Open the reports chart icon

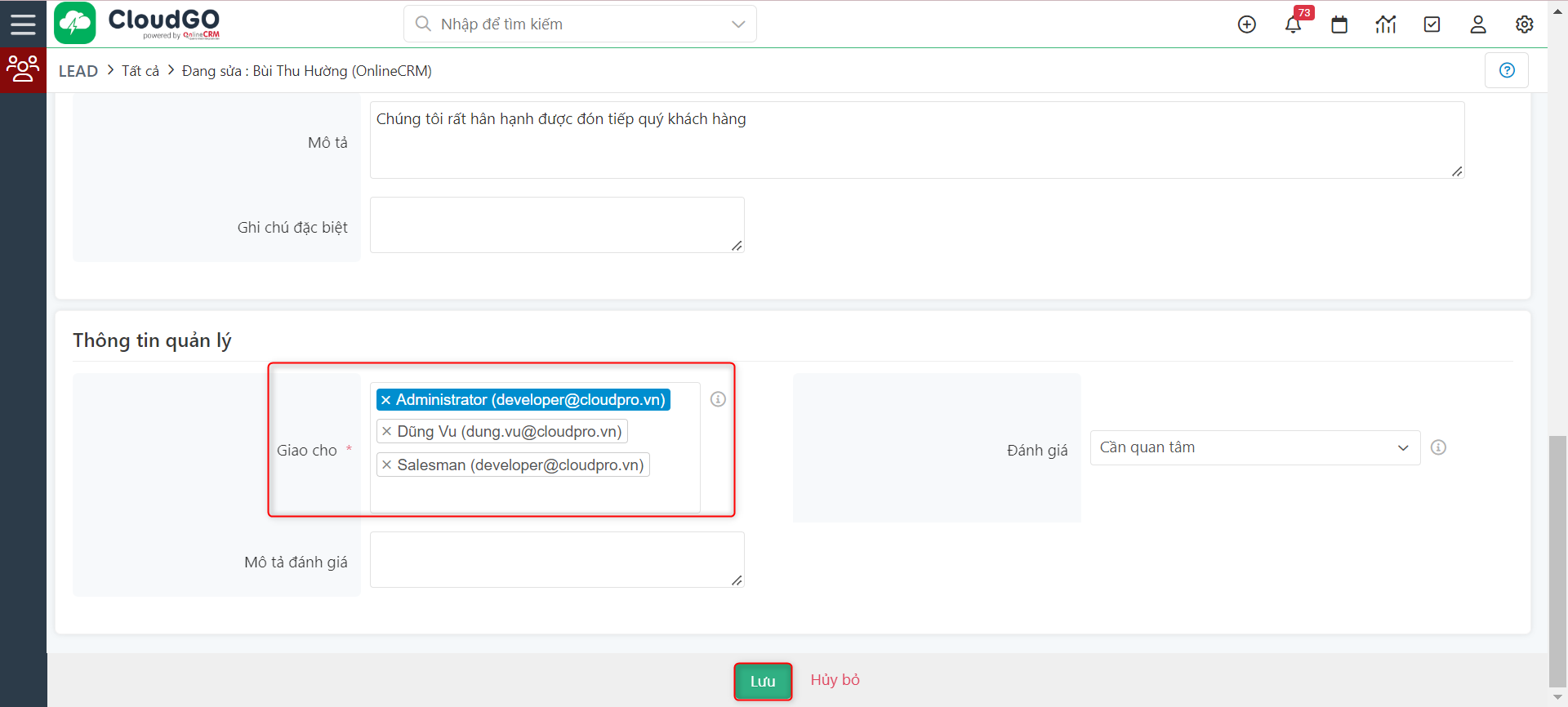pyautogui.click(x=1385, y=24)
